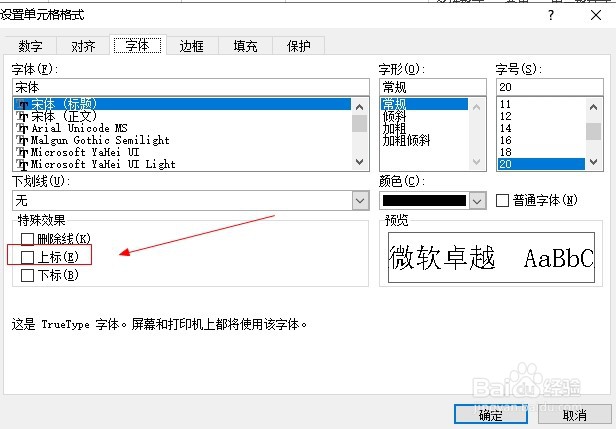This screenshot has width=616, height=429.
Task: Click size list scroll down arrow
Action: point(594,161)
